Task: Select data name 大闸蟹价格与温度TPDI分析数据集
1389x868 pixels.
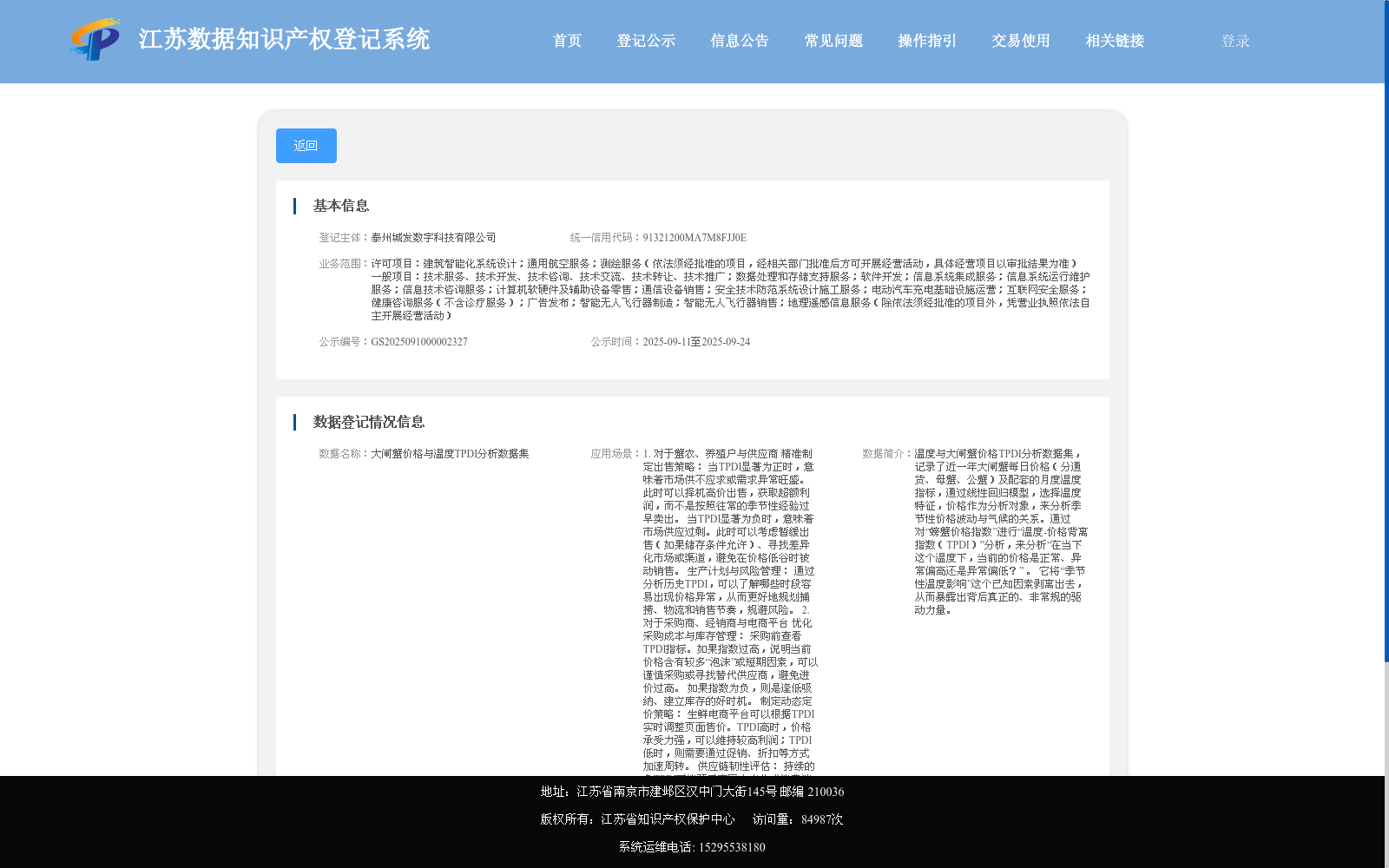Action: pyautogui.click(x=450, y=454)
